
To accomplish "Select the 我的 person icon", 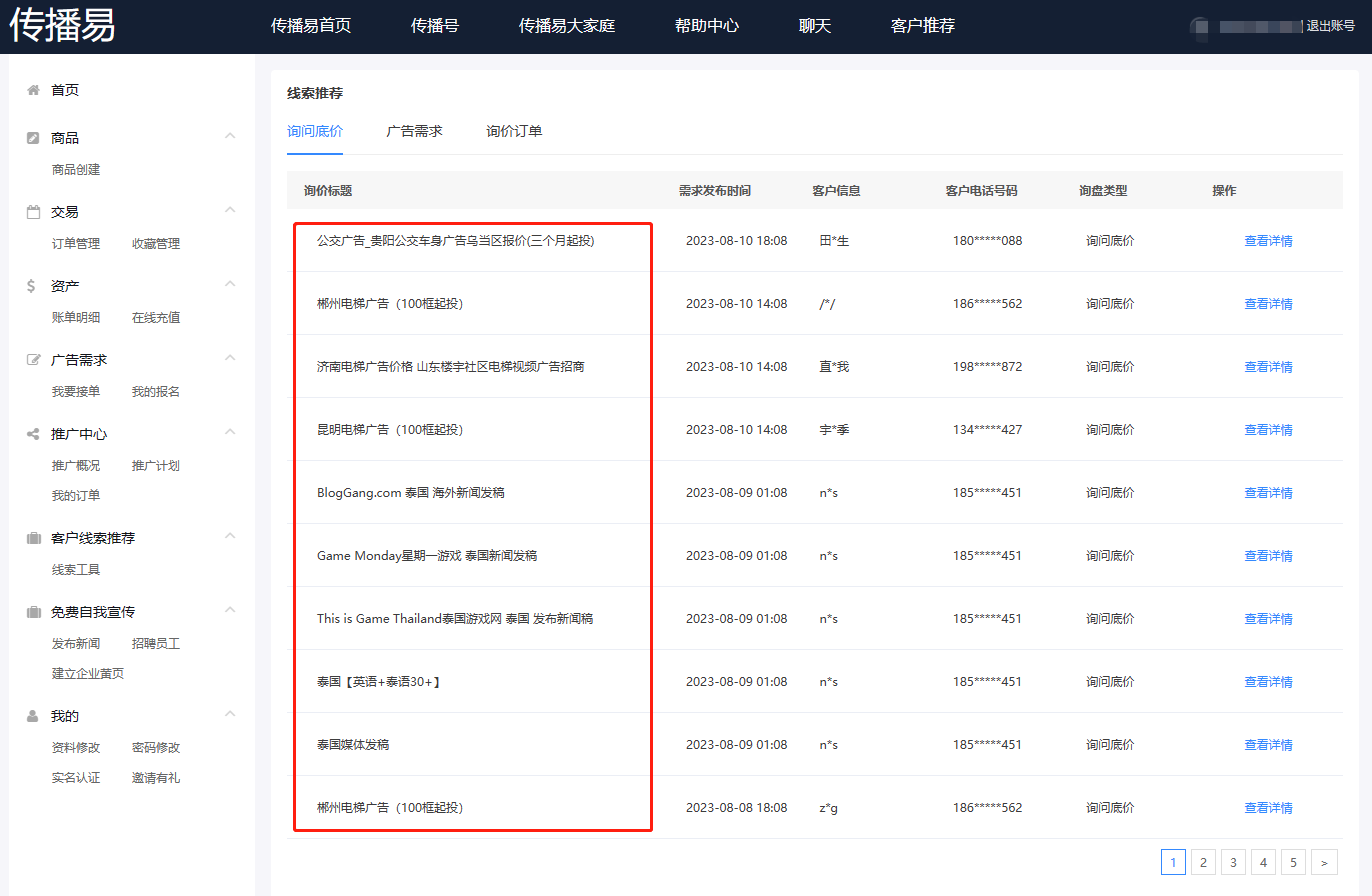I will coord(35,714).
